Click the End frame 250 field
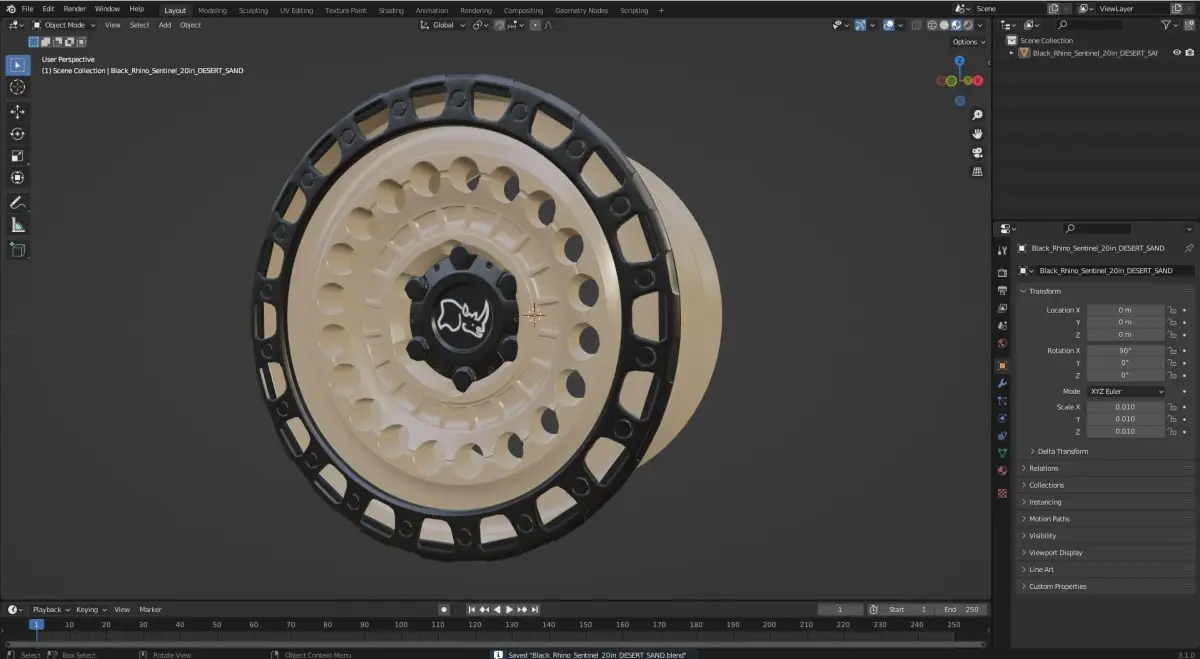The image size is (1200, 659). (962, 609)
